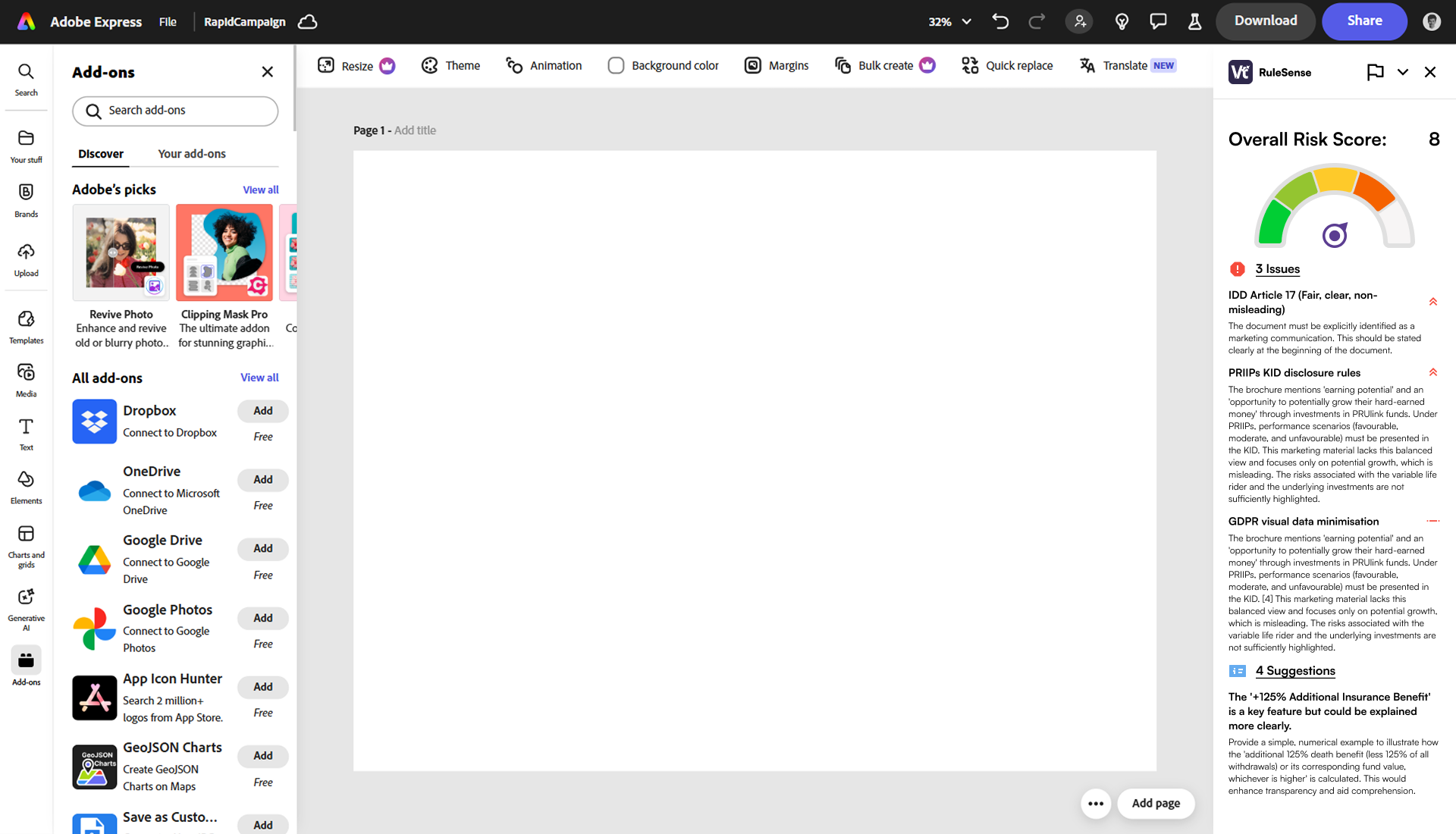Click the undo arrow icon

click(1000, 21)
